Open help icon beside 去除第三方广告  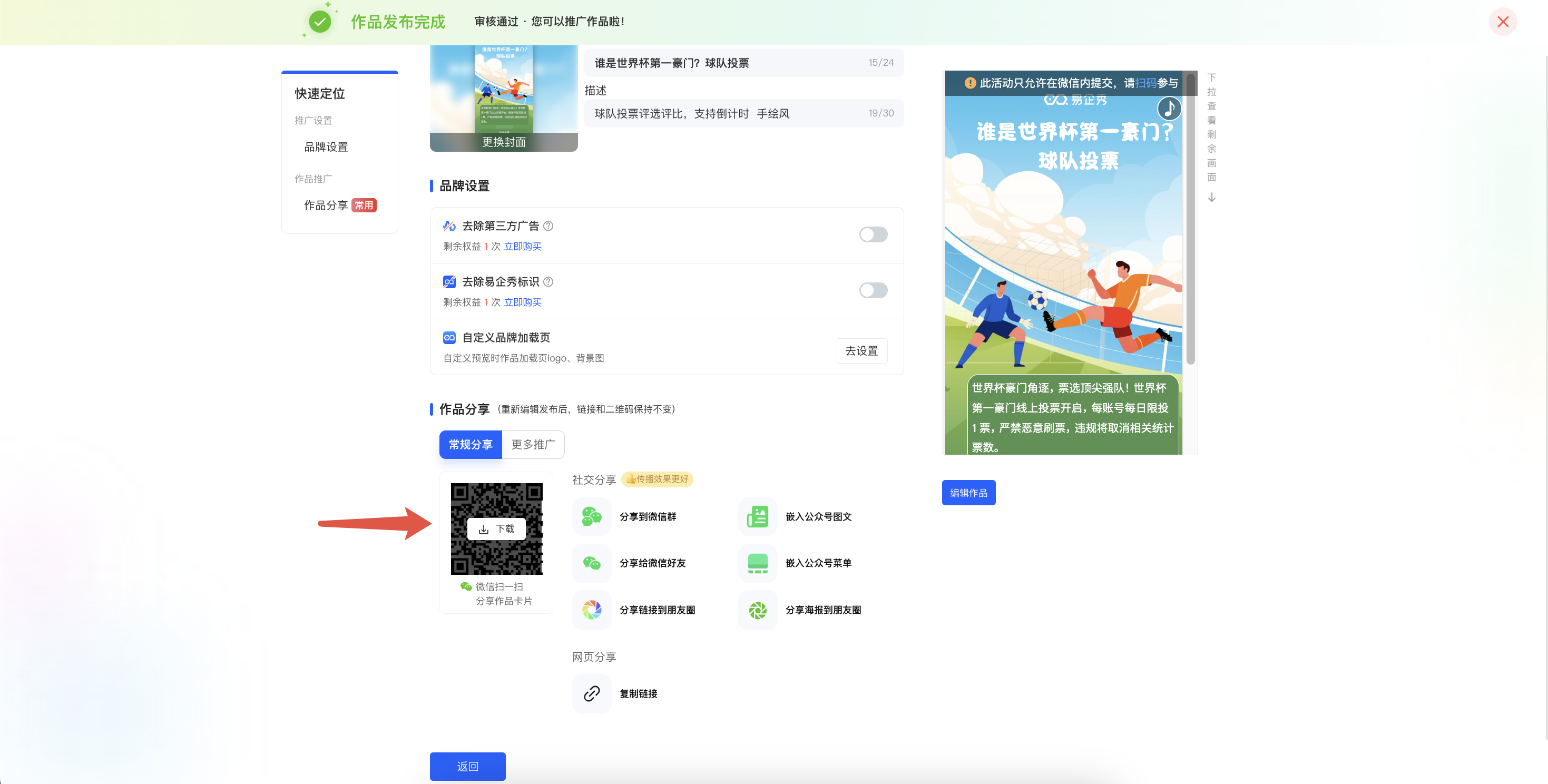(548, 226)
